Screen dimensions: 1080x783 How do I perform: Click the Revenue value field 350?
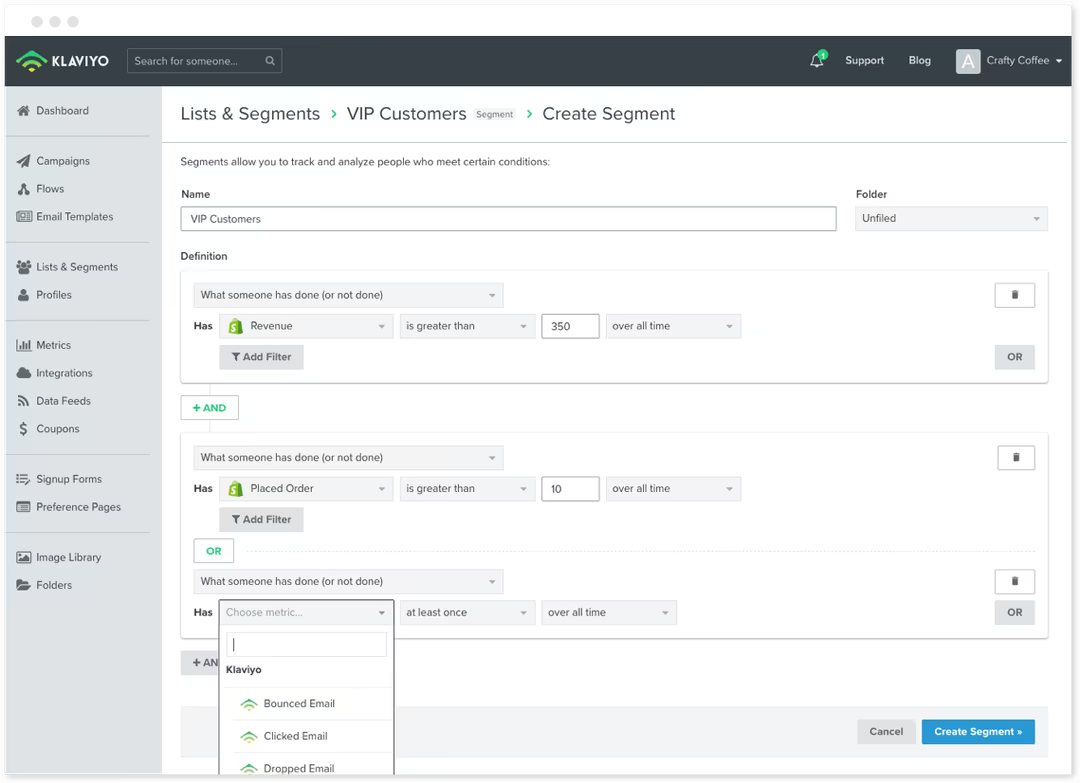coord(570,326)
